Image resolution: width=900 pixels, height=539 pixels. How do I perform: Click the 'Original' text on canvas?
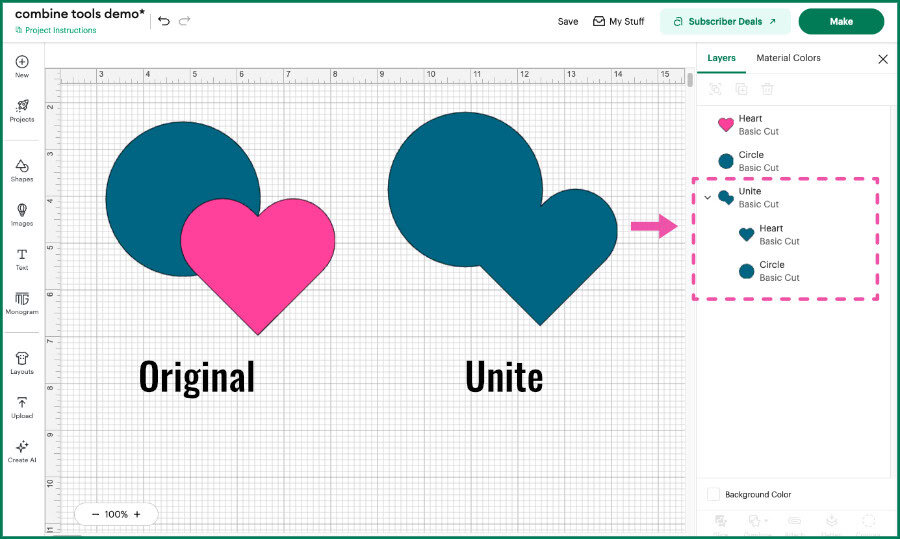197,378
